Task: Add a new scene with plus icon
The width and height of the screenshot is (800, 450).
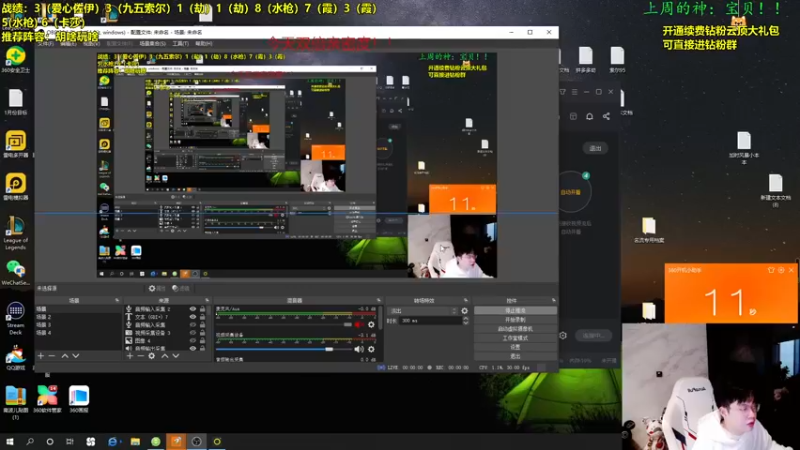Action: click(41, 356)
